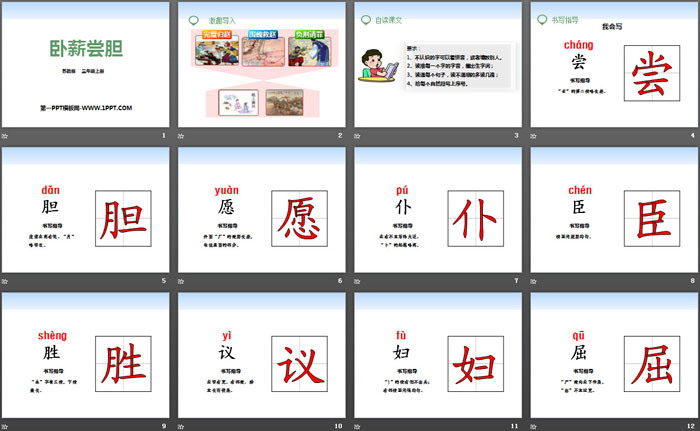Click the footer text WWW.1PPT.COM on slide 1
This screenshot has height=431, width=700.
pos(107,108)
